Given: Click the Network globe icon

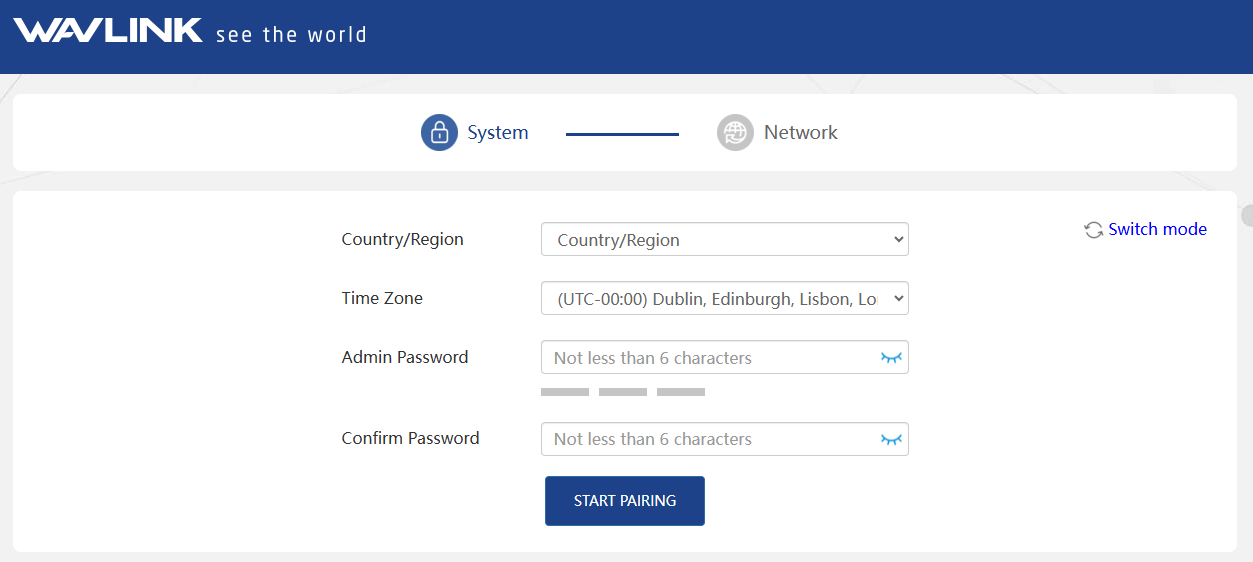Looking at the screenshot, I should click(x=735, y=132).
